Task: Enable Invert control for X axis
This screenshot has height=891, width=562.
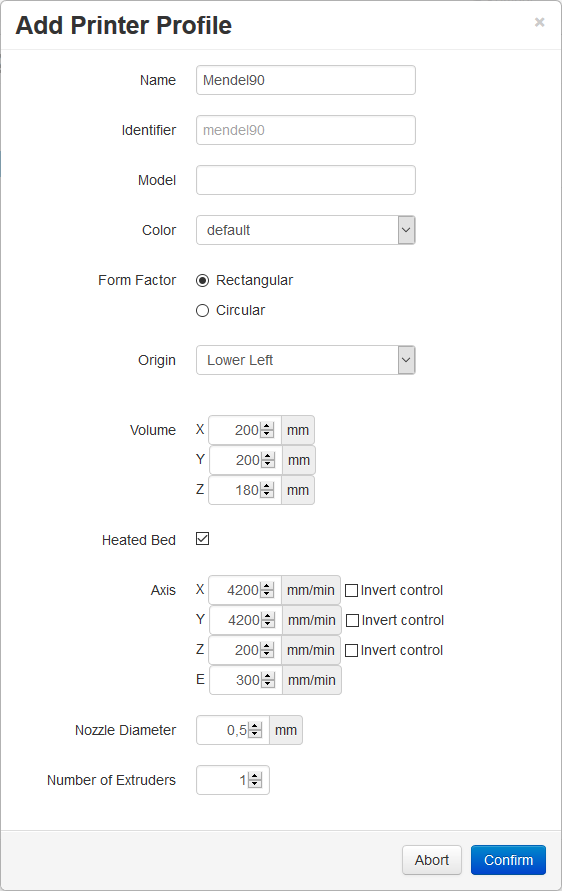Action: [352, 590]
